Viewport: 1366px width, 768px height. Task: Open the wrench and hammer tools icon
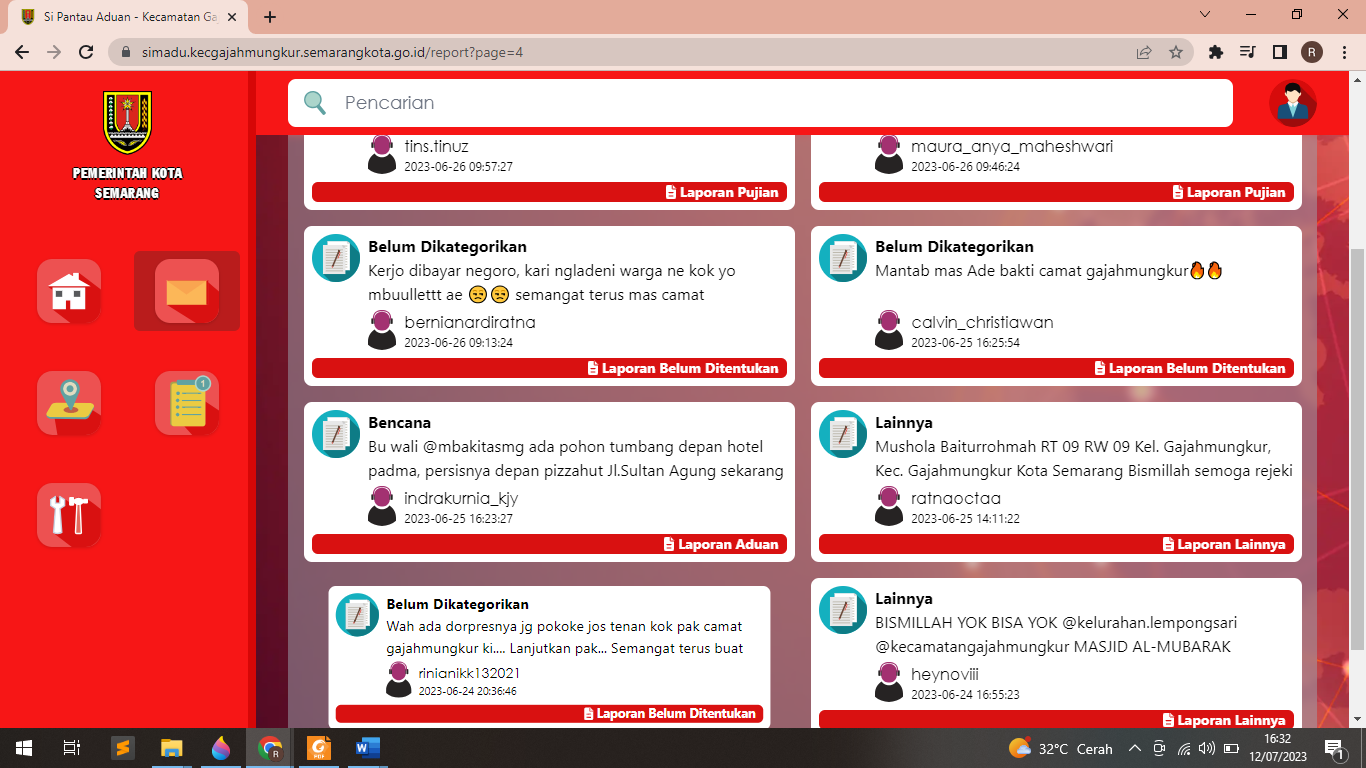[x=69, y=515]
